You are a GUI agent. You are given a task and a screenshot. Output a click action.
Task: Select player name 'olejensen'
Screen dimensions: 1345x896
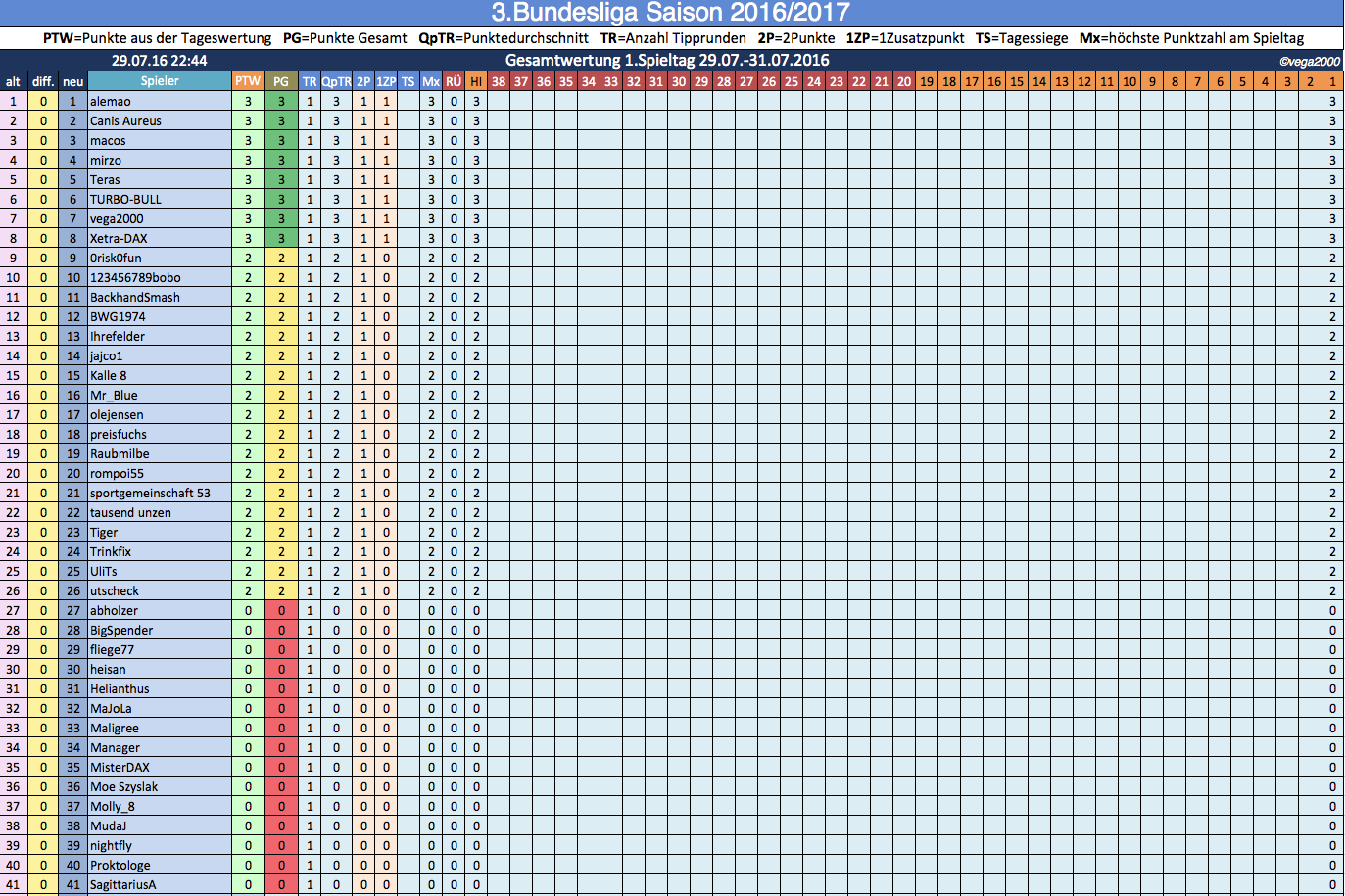pyautogui.click(x=117, y=414)
